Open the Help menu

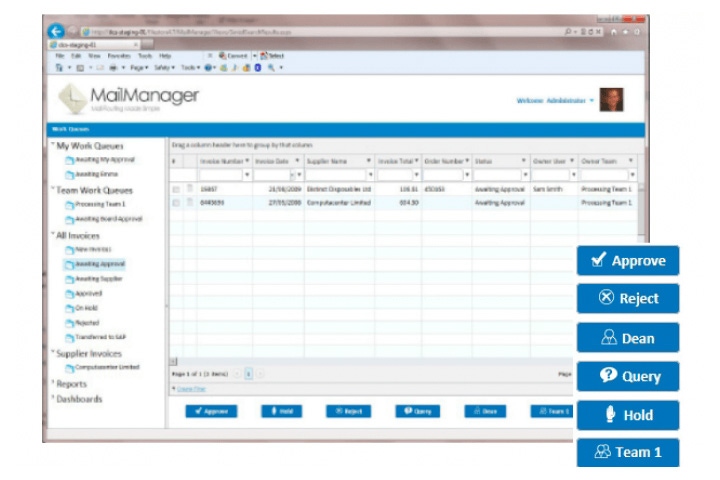click(x=165, y=56)
